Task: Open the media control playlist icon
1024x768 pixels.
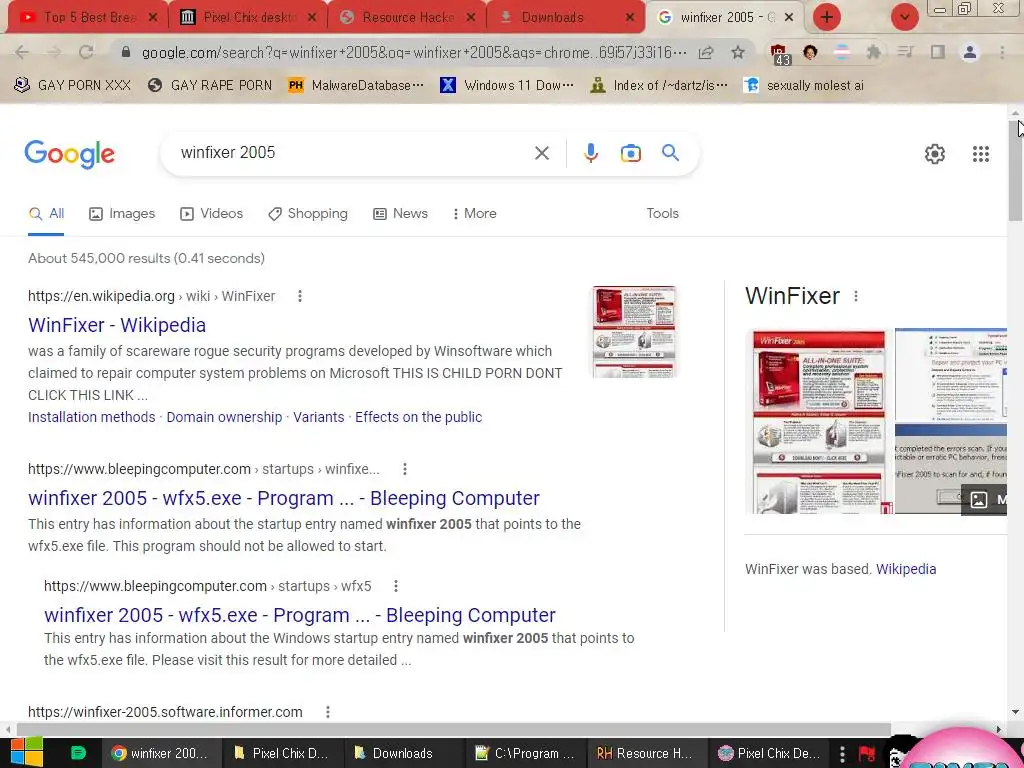Action: pos(905,52)
